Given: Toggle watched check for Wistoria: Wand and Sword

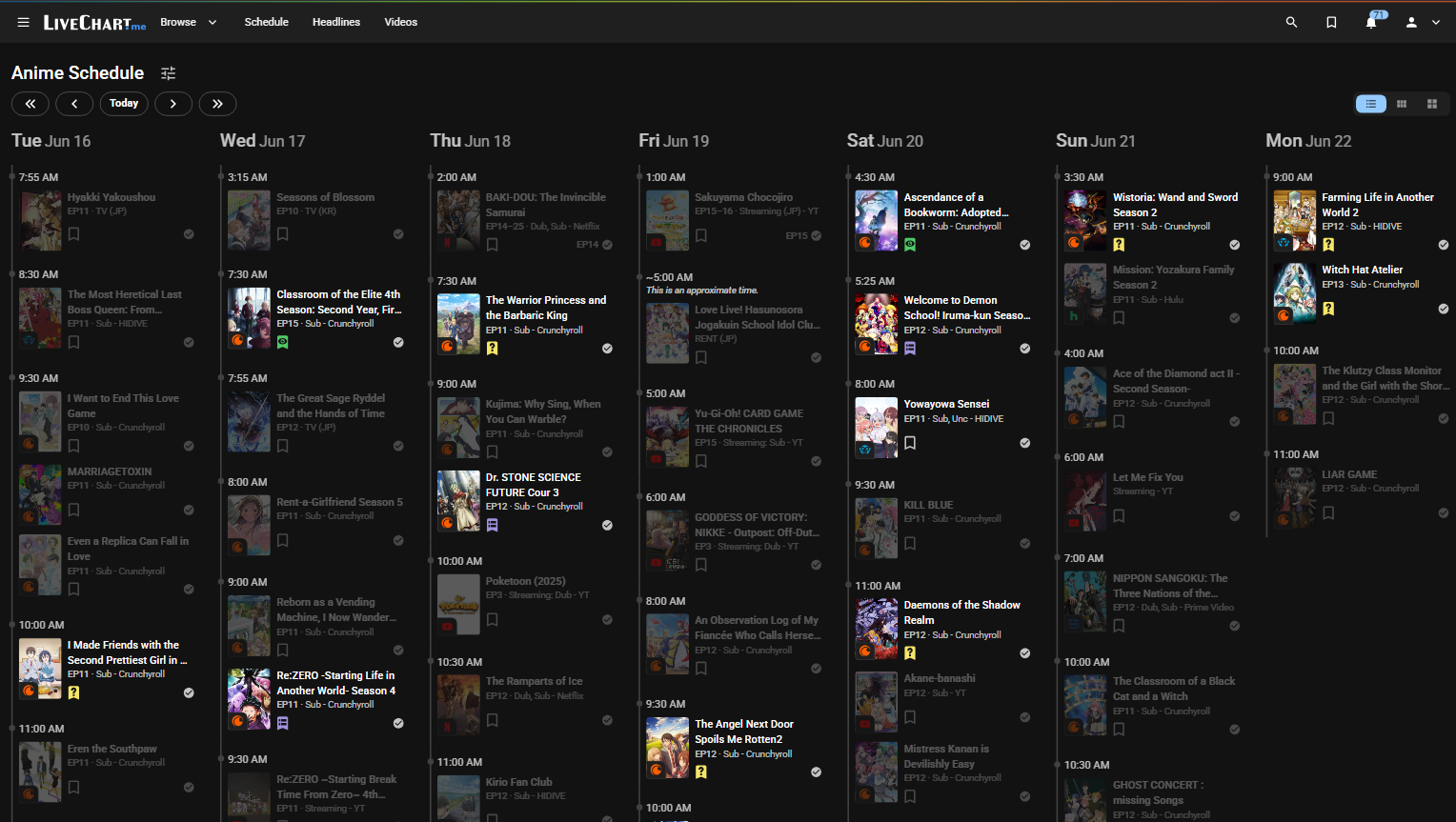Looking at the screenshot, I should pos(1235,245).
